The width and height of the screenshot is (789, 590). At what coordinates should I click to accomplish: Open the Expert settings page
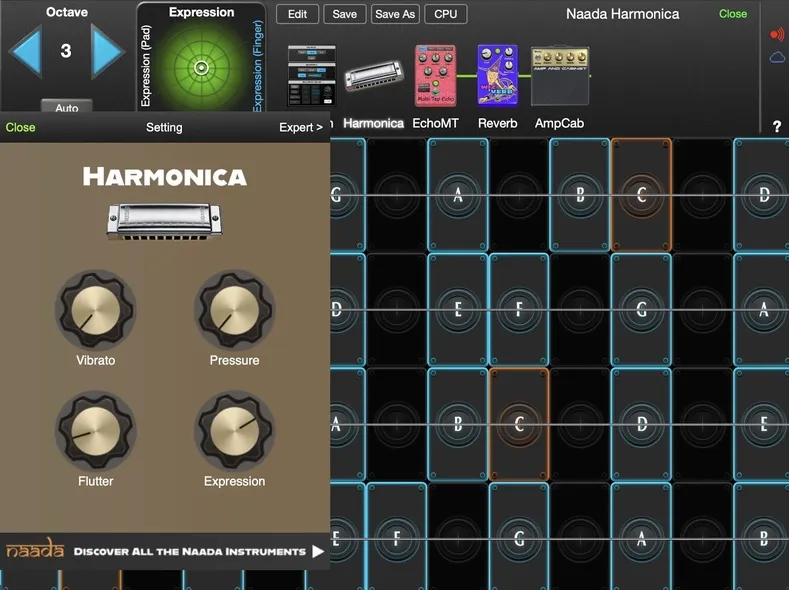301,127
